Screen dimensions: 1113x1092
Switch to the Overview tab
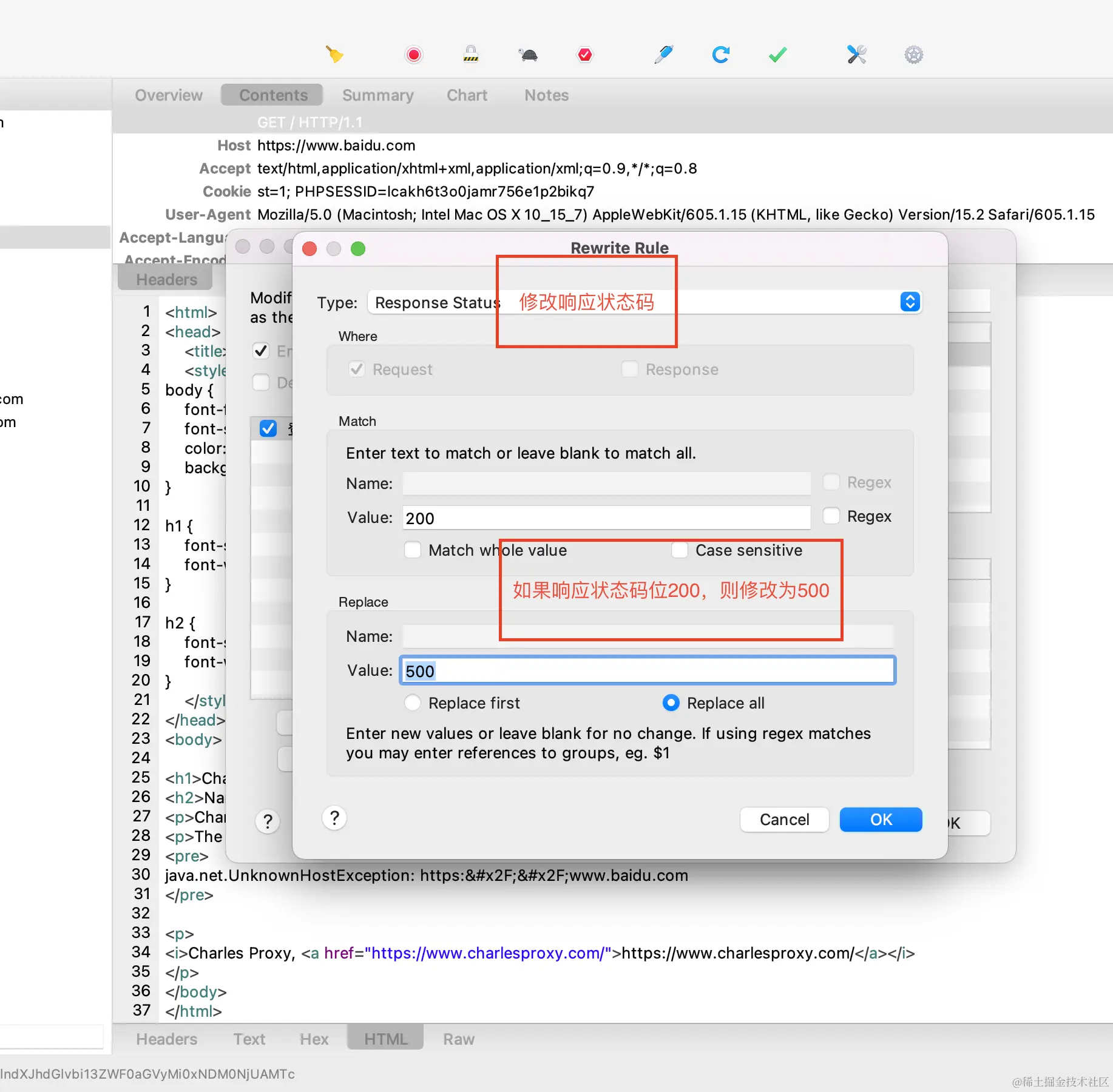(169, 95)
